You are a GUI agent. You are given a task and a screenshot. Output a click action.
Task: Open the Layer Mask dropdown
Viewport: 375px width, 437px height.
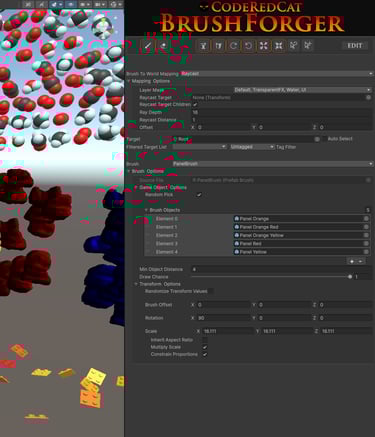302,90
